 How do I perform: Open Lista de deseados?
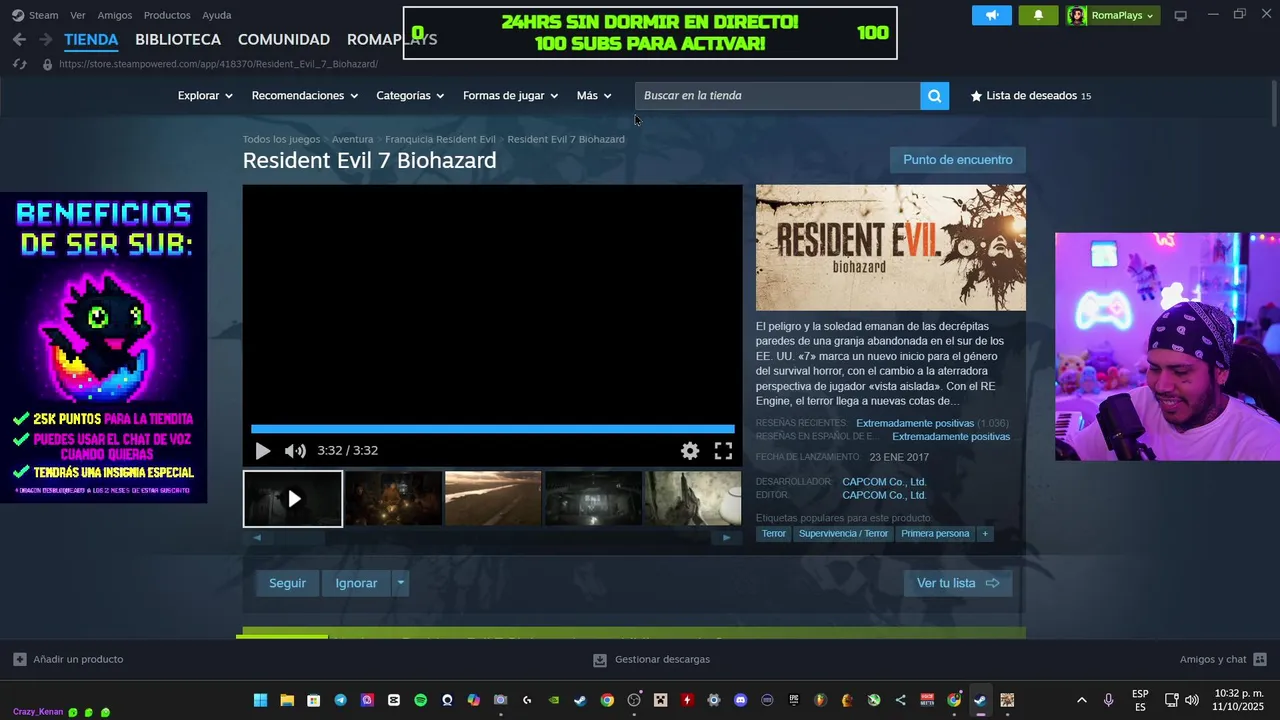[1031, 96]
